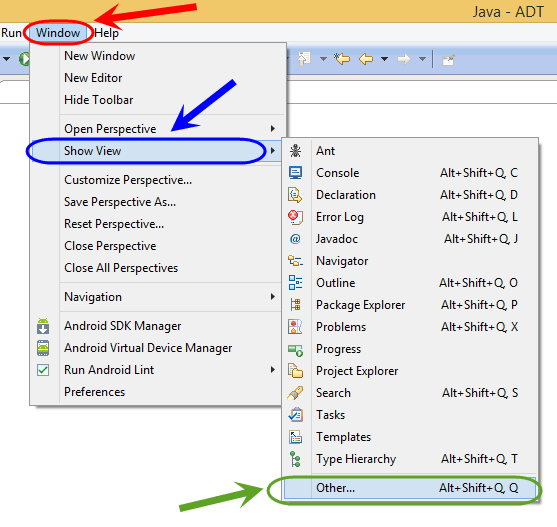Click the Package Explorer icon
Screen dimensions: 557x527
pos(295,305)
